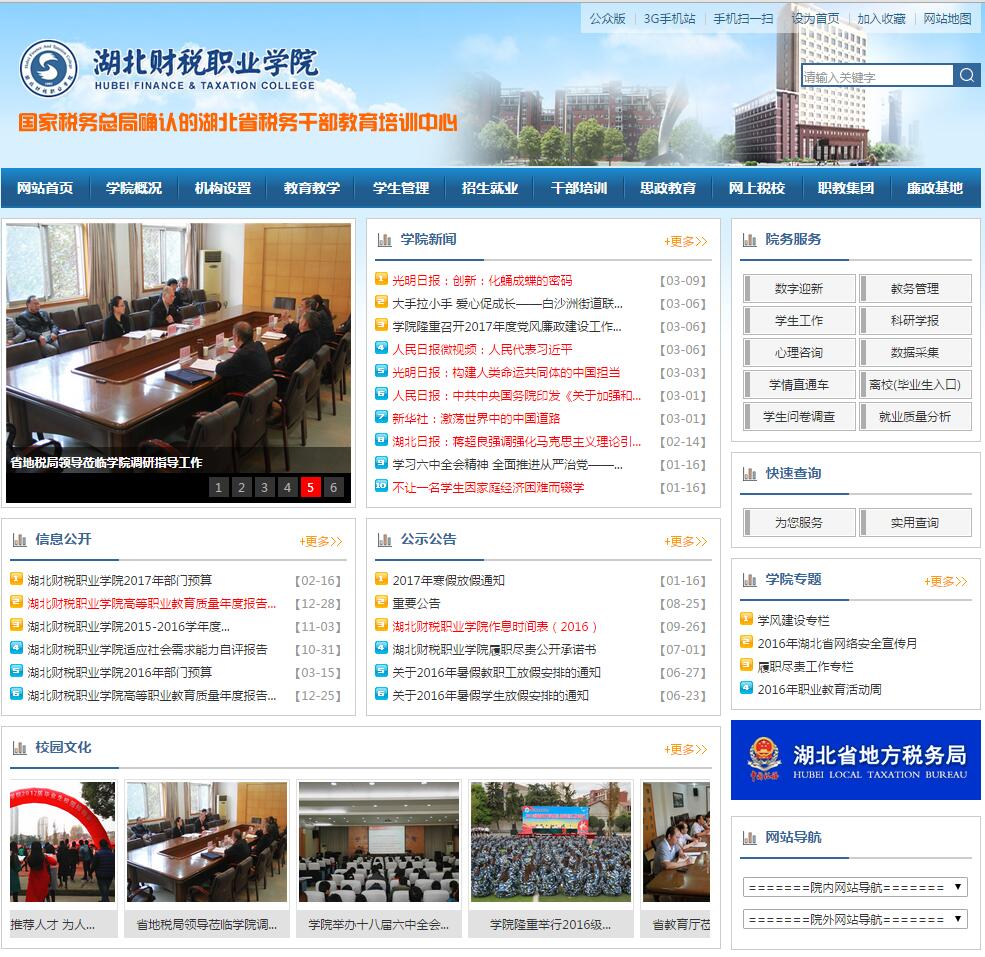Open 3G手机站 link in top bar
The image size is (985, 957).
670,18
